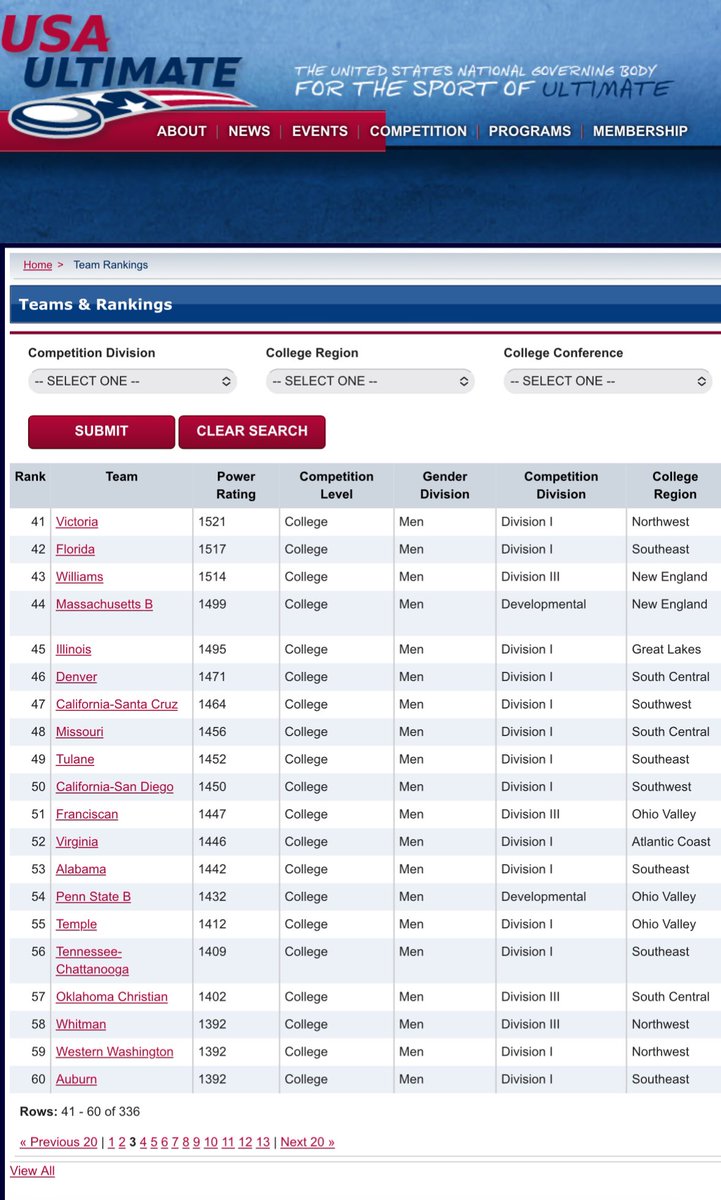Open the California-Santa Cruz team link

117,704
